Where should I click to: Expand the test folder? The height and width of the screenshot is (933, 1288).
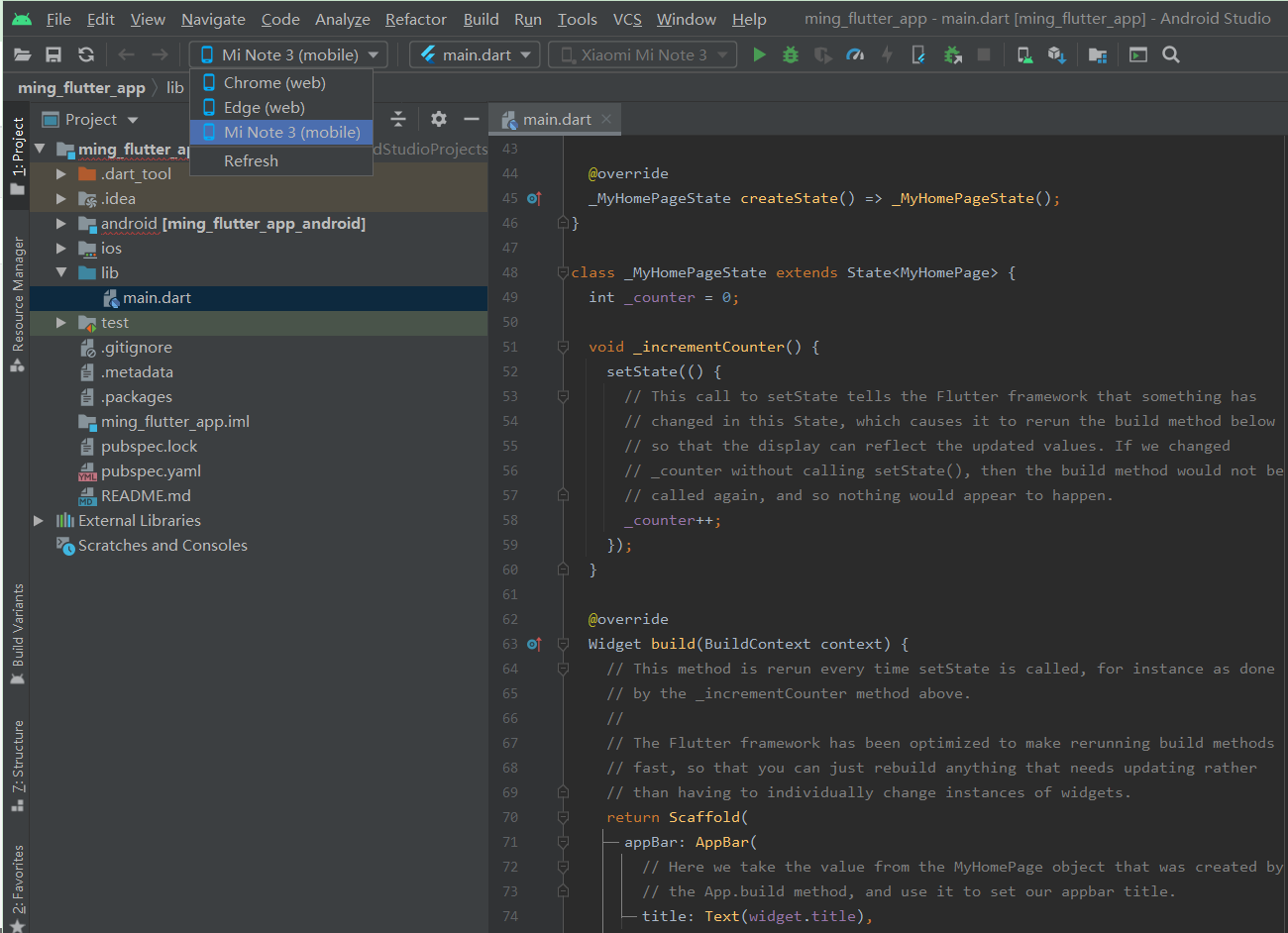pos(61,323)
